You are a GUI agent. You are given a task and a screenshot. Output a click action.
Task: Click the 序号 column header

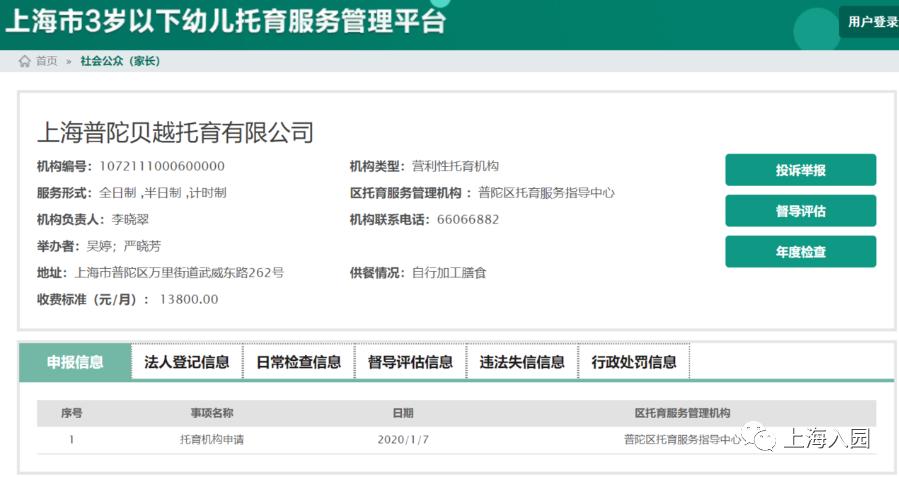point(72,413)
